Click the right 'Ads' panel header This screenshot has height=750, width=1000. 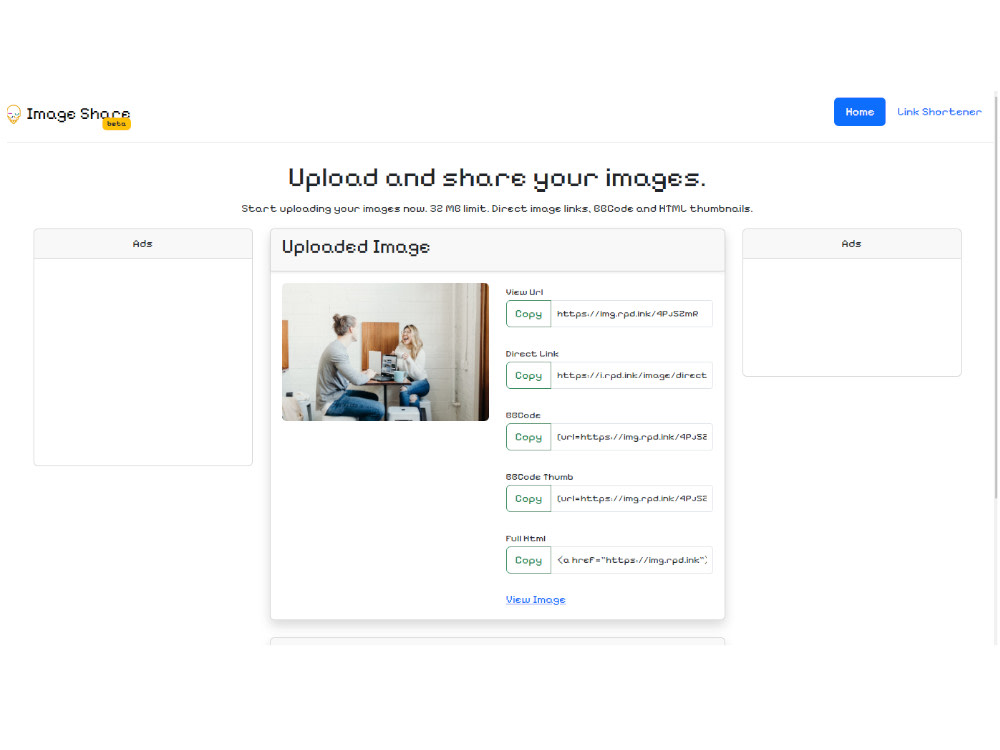851,244
